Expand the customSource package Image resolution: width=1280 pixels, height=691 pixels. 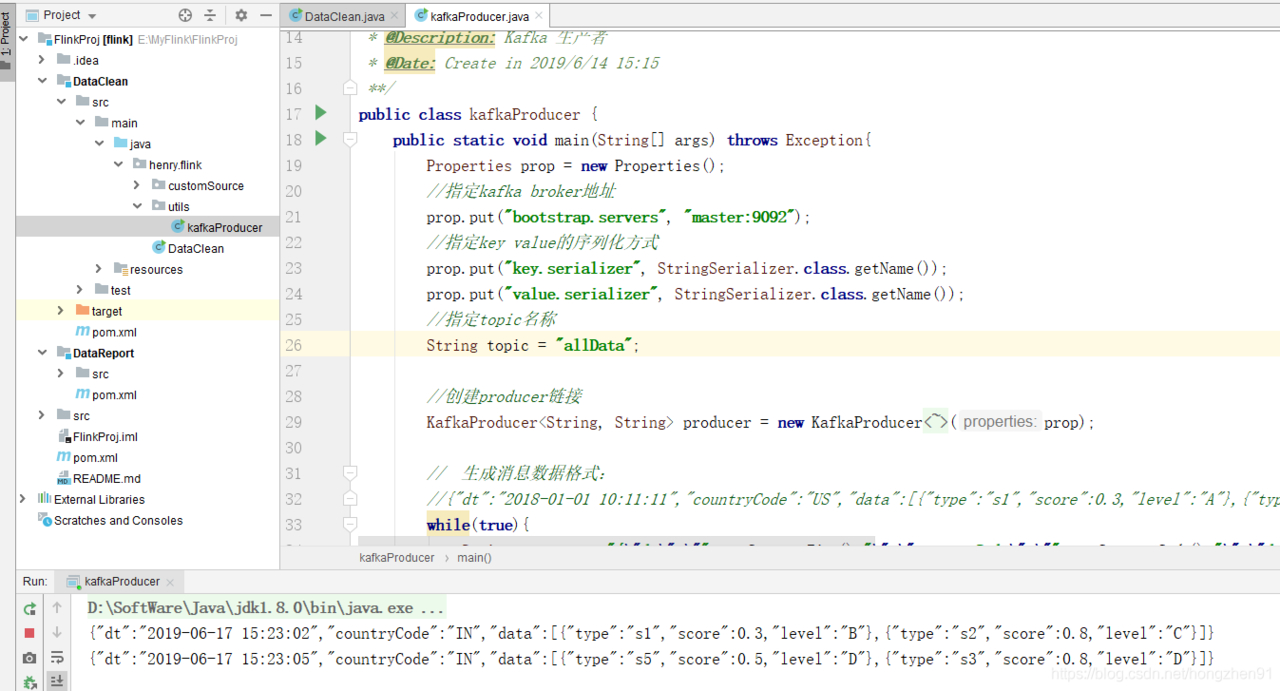pos(137,185)
